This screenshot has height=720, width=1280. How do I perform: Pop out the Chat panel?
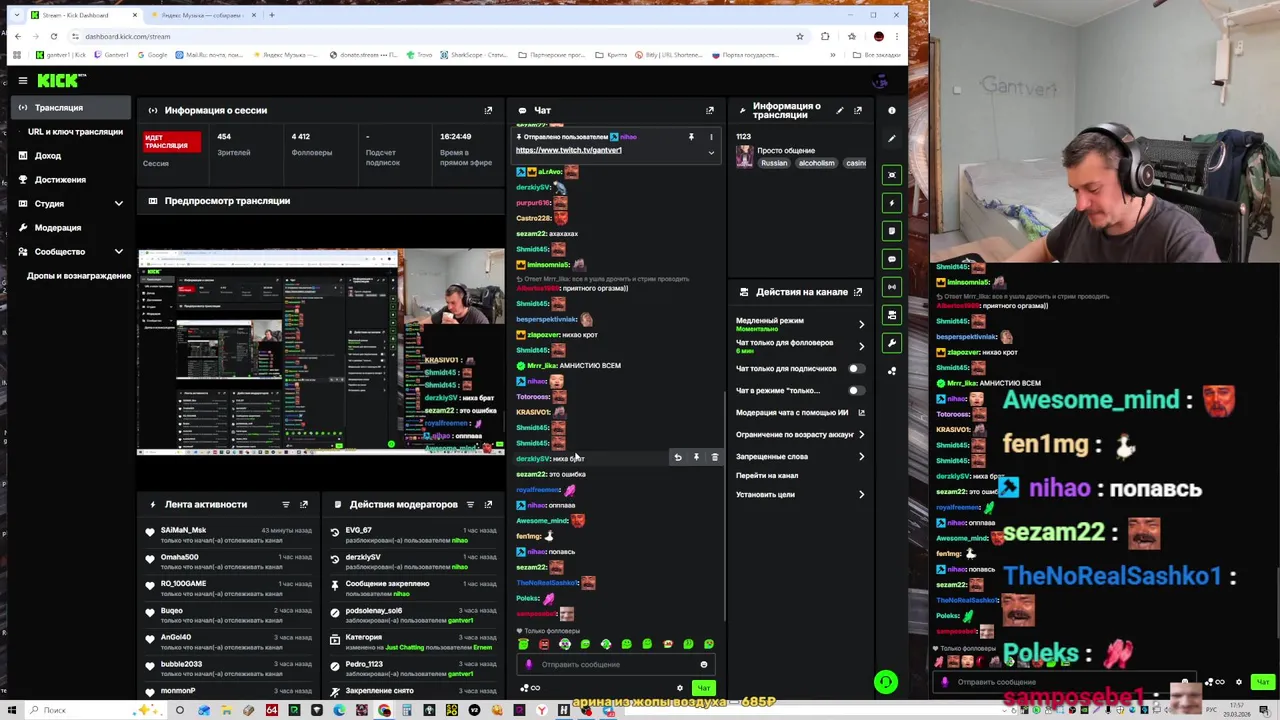[x=710, y=110]
